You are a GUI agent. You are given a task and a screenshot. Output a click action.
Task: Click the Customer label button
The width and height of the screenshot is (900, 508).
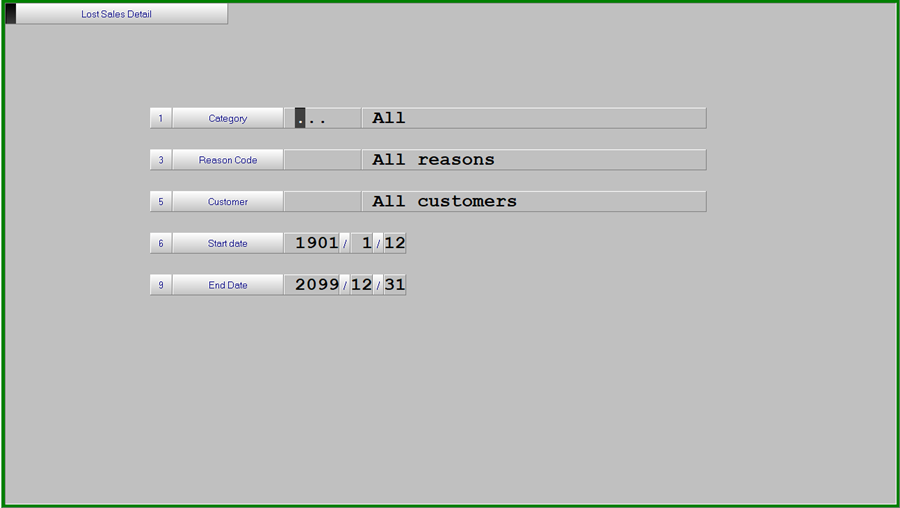(x=228, y=201)
